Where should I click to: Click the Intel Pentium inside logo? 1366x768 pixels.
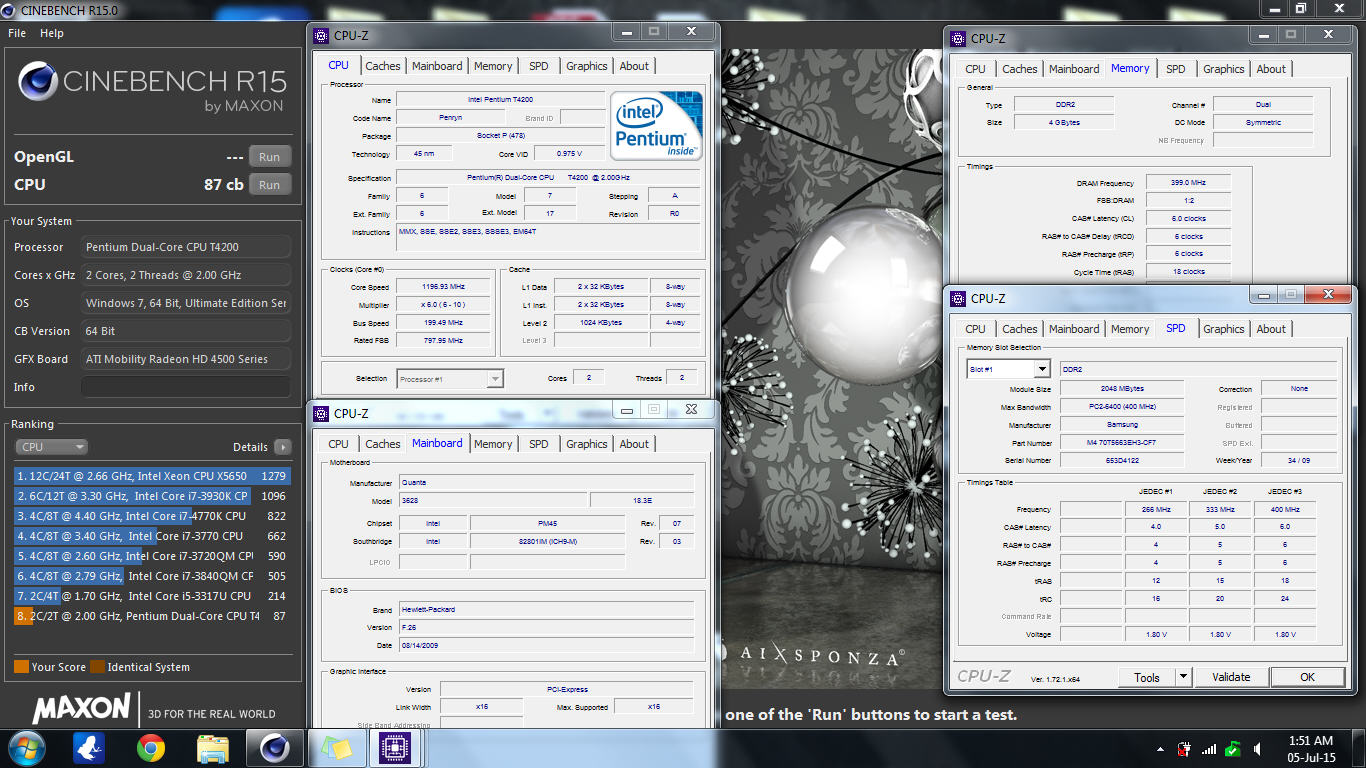[657, 126]
